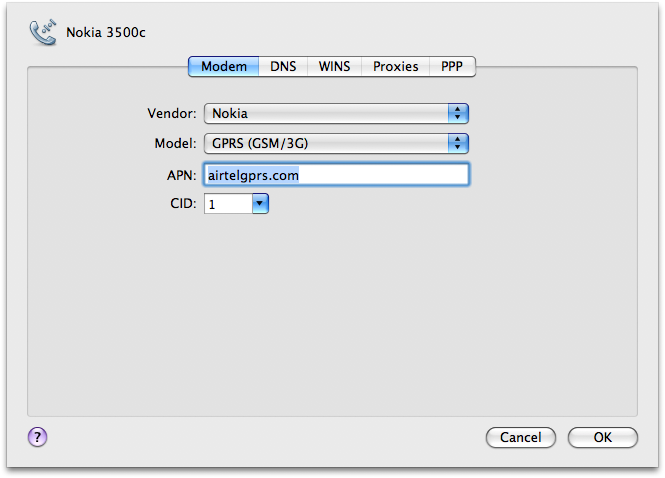The height and width of the screenshot is (478, 665).
Task: Open help with the question mark button
Action: (37, 436)
